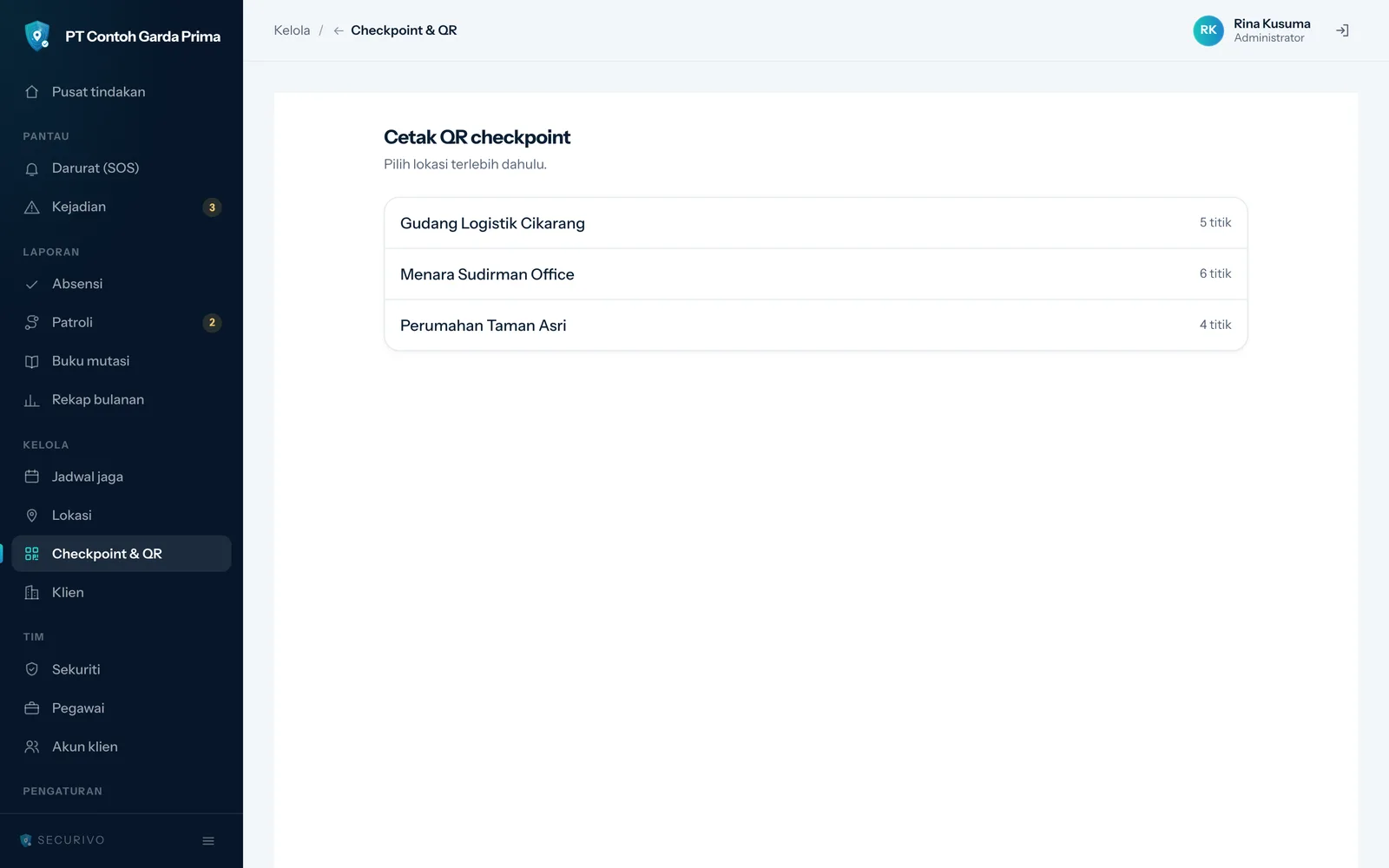1389x868 pixels.
Task: Click the PT Contoh Garda Prima logo
Action: (x=37, y=36)
